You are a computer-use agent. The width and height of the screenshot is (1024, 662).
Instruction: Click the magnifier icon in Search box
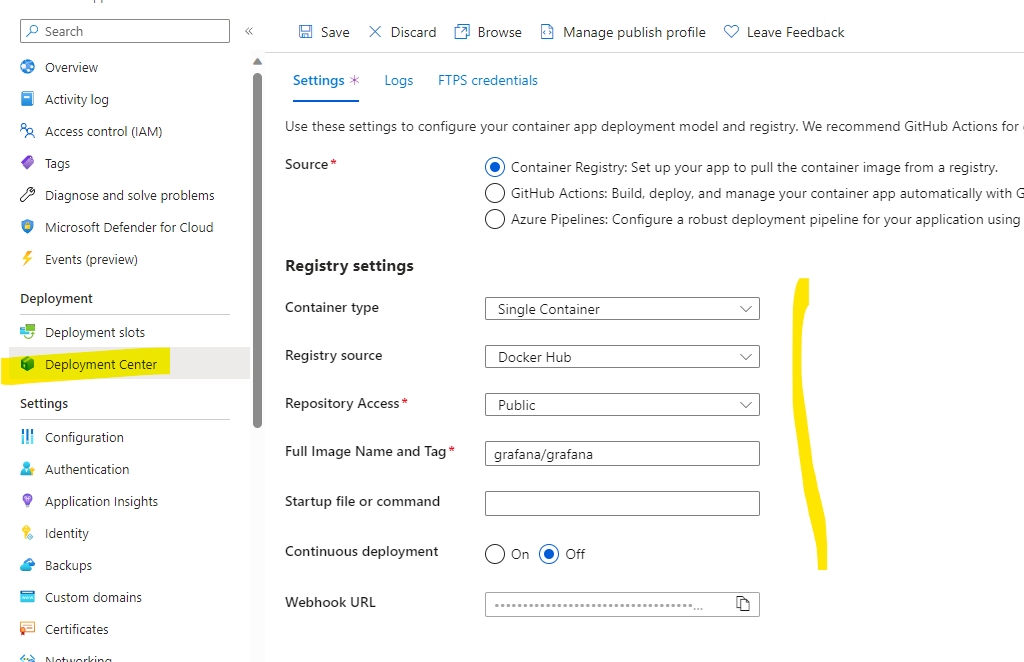pos(33,31)
